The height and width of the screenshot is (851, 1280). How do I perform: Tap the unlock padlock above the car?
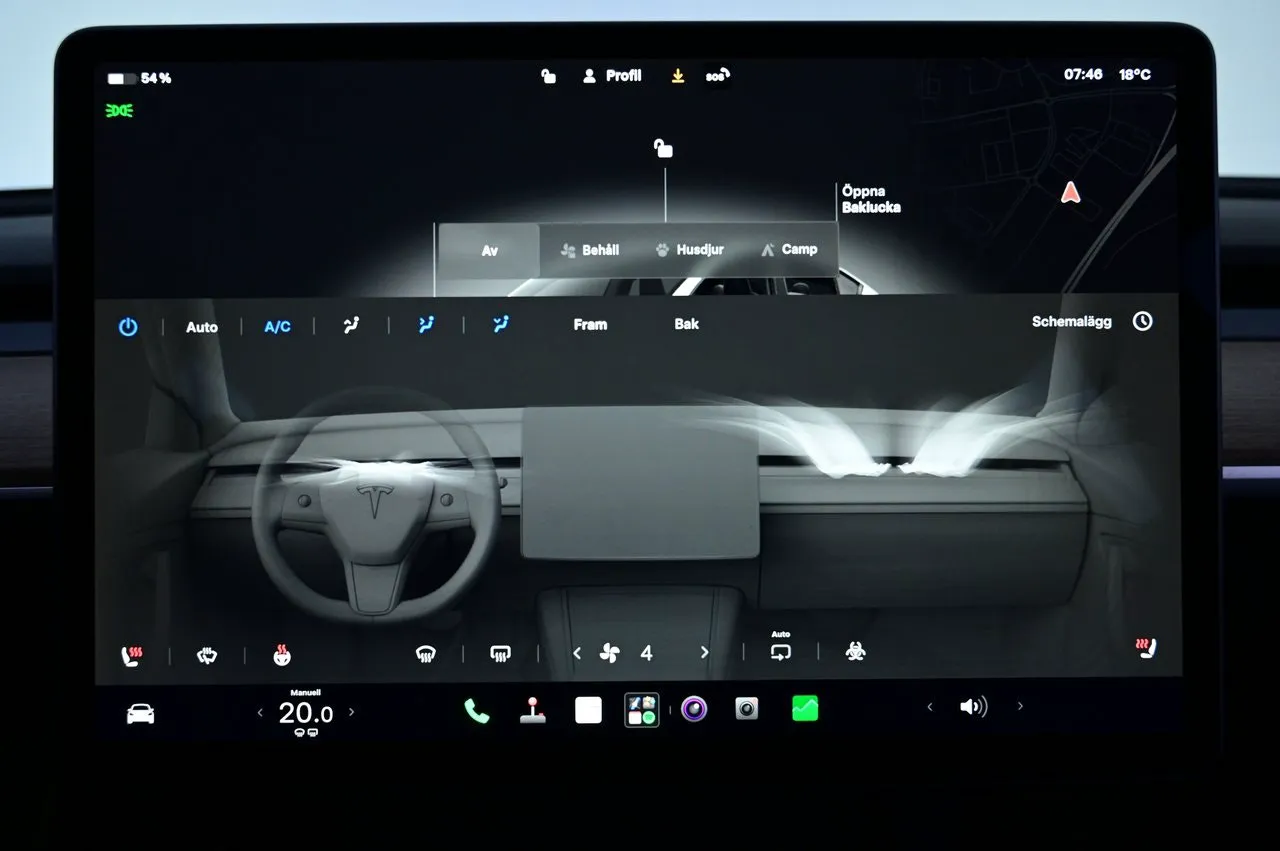pyautogui.click(x=663, y=149)
